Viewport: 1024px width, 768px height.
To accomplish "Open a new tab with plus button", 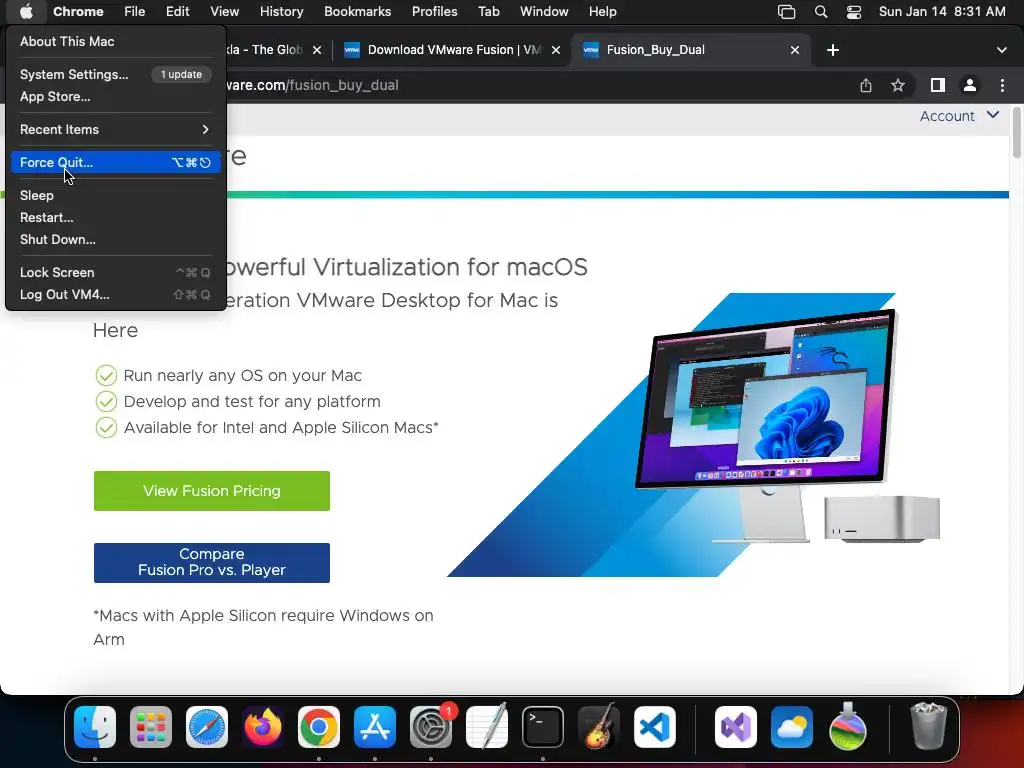I will pyautogui.click(x=833, y=50).
